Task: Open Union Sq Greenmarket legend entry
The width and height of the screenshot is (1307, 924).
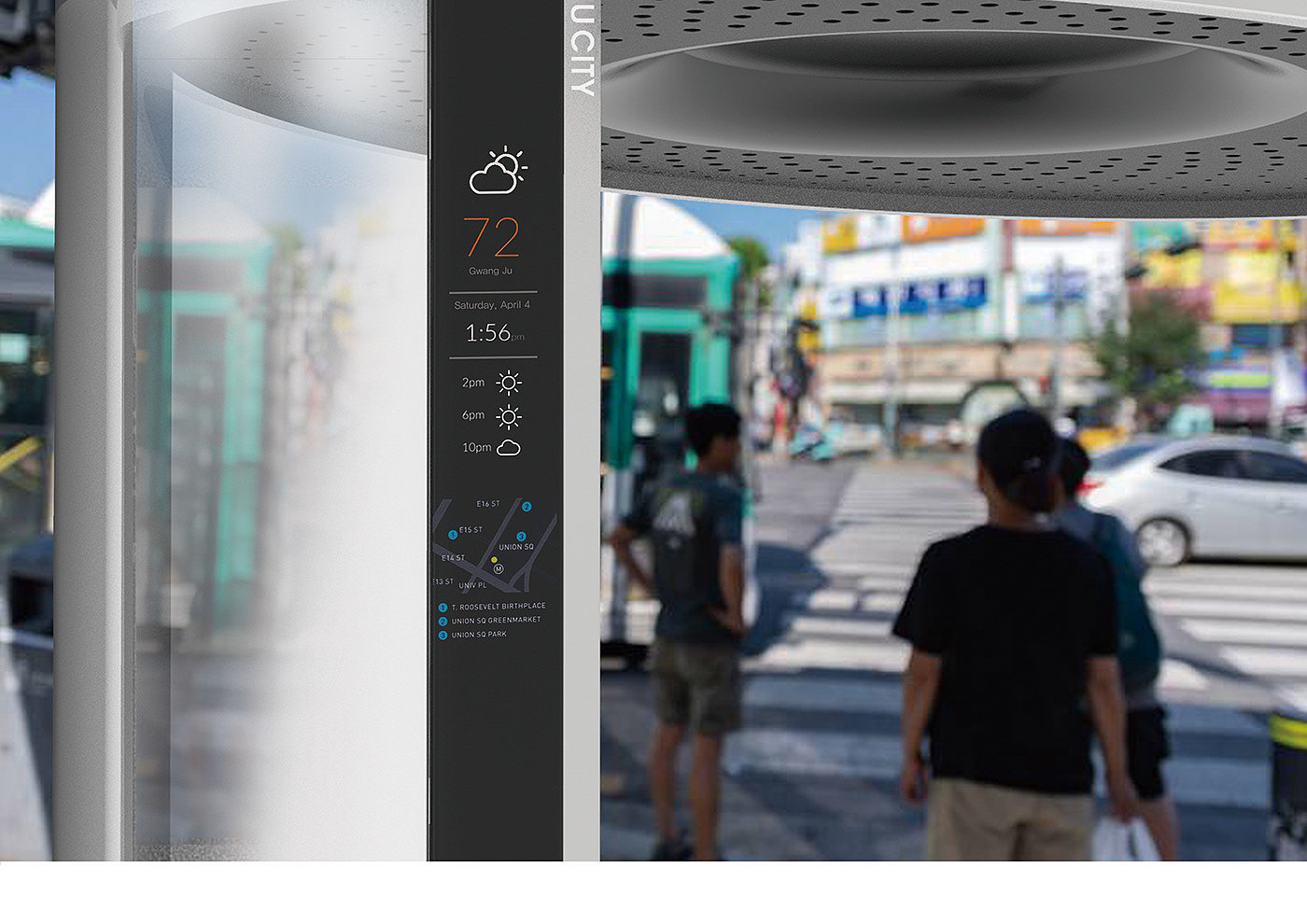Action: tap(496, 622)
